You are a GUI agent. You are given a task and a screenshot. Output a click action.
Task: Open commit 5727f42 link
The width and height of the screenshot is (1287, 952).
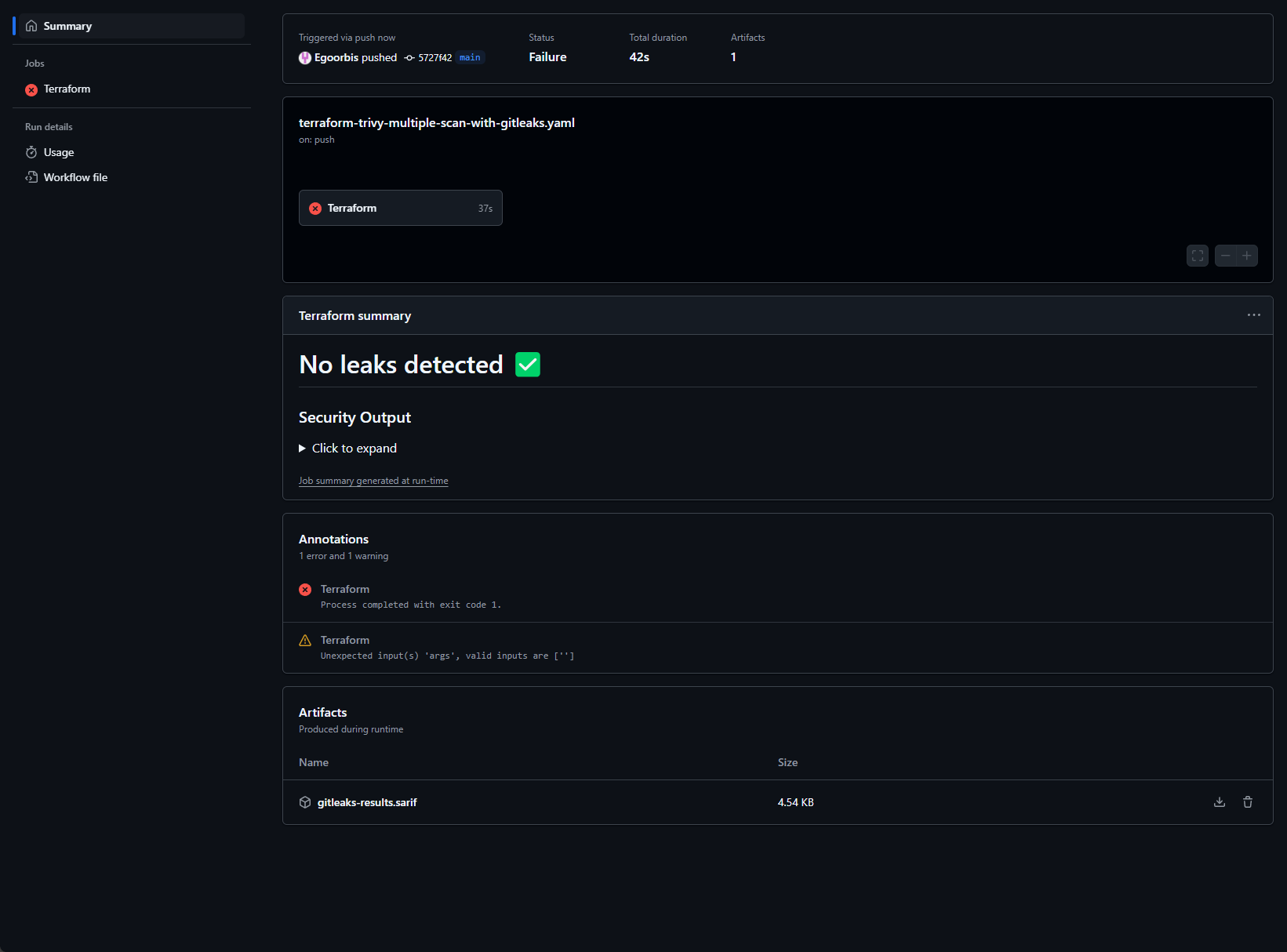click(434, 57)
